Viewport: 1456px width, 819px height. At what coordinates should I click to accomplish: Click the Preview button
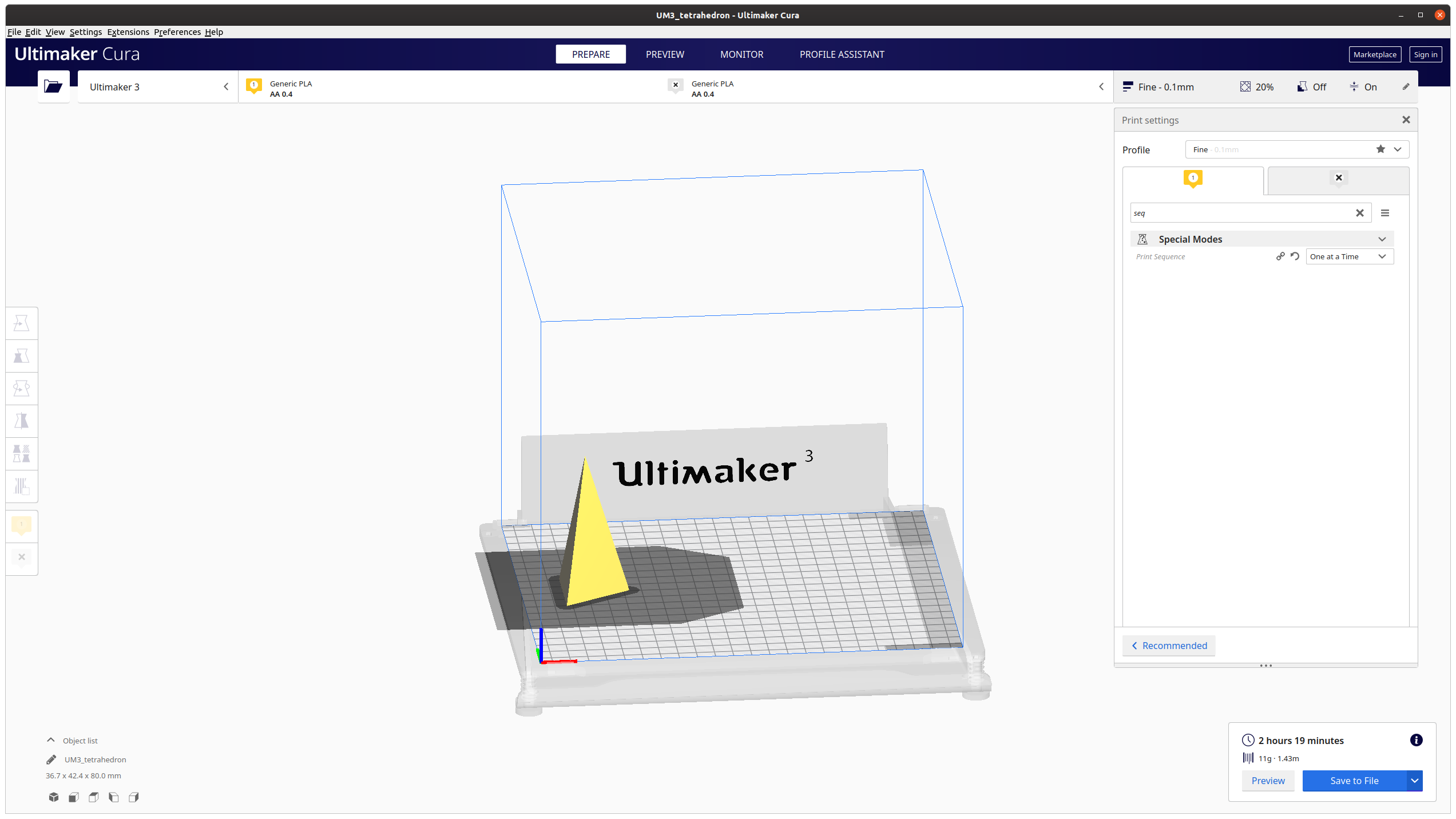[x=1268, y=781]
